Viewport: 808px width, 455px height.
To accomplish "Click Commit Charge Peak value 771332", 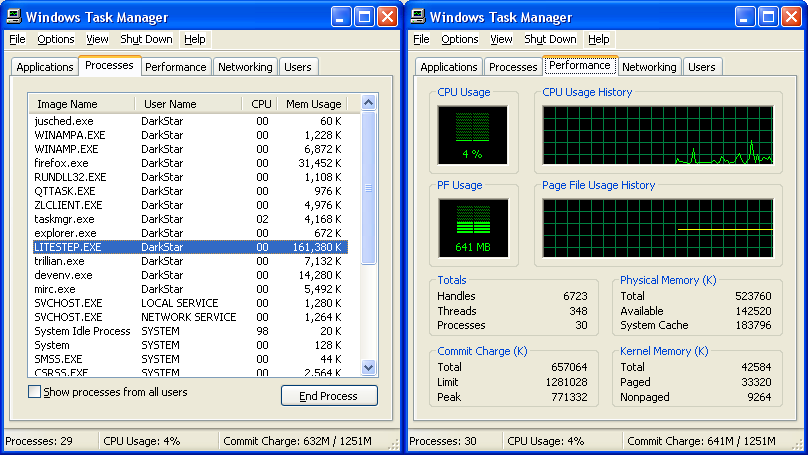I will point(569,397).
